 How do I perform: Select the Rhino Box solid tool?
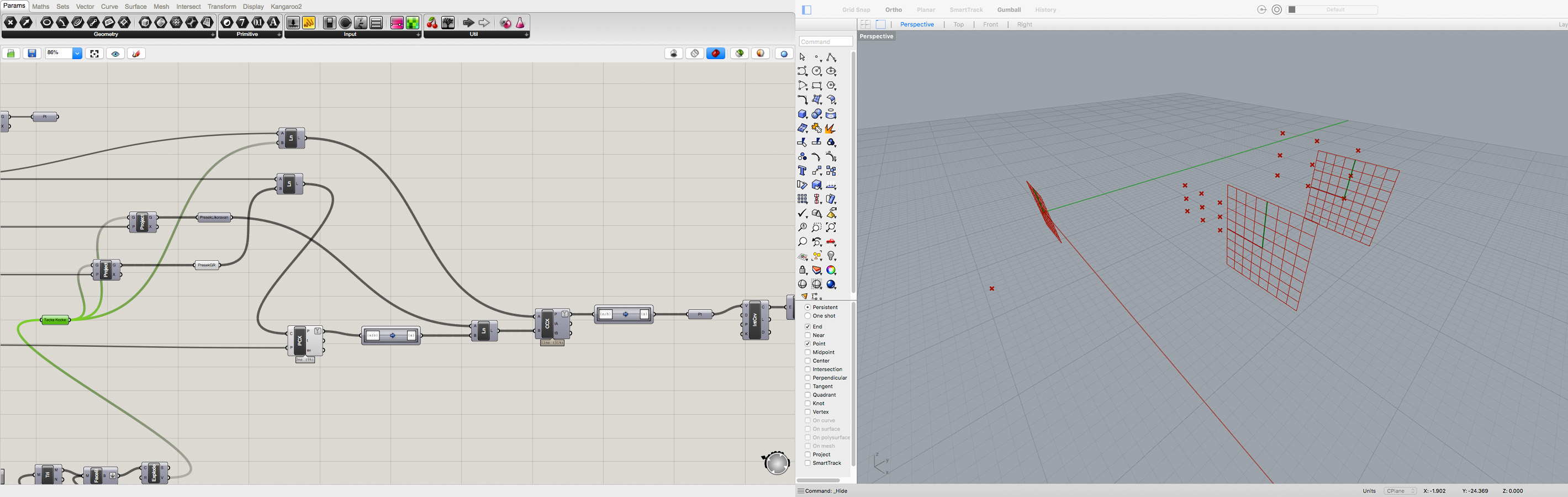(803, 114)
